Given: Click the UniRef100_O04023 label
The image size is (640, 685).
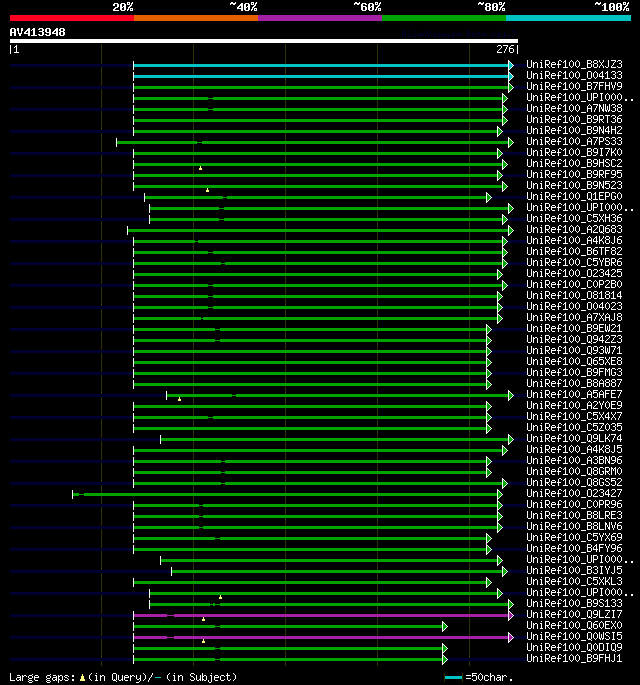Looking at the screenshot, I should [574, 306].
